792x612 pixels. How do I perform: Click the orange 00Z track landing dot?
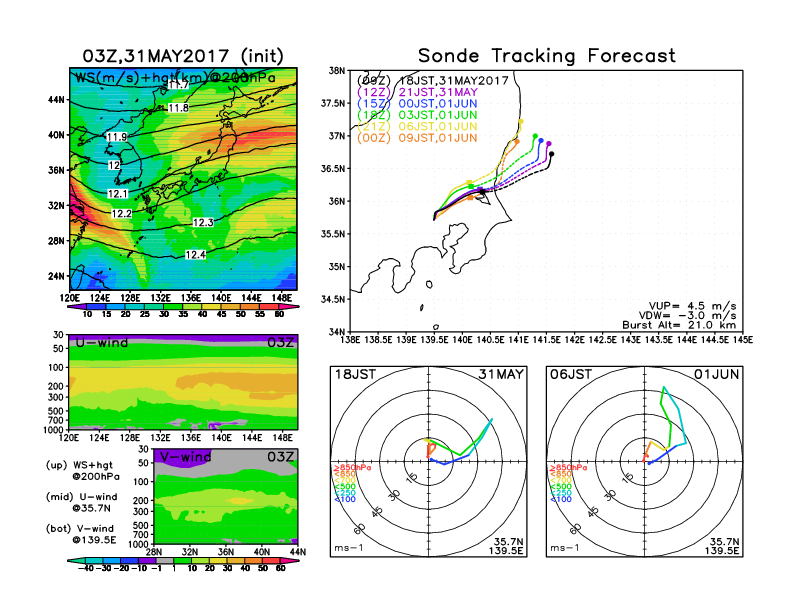pos(517,142)
